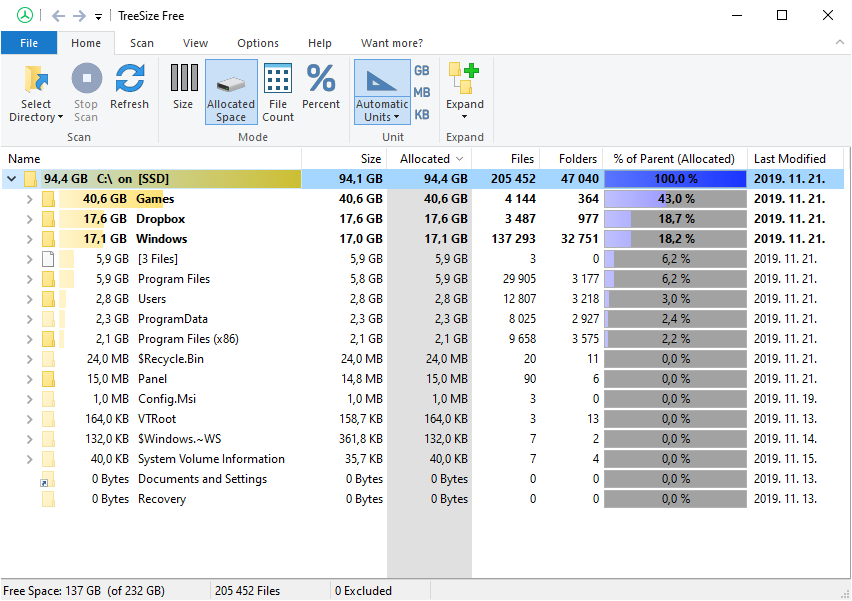This screenshot has width=852, height=601.
Task: Click the Users folder icon
Action: pyautogui.click(x=48, y=299)
